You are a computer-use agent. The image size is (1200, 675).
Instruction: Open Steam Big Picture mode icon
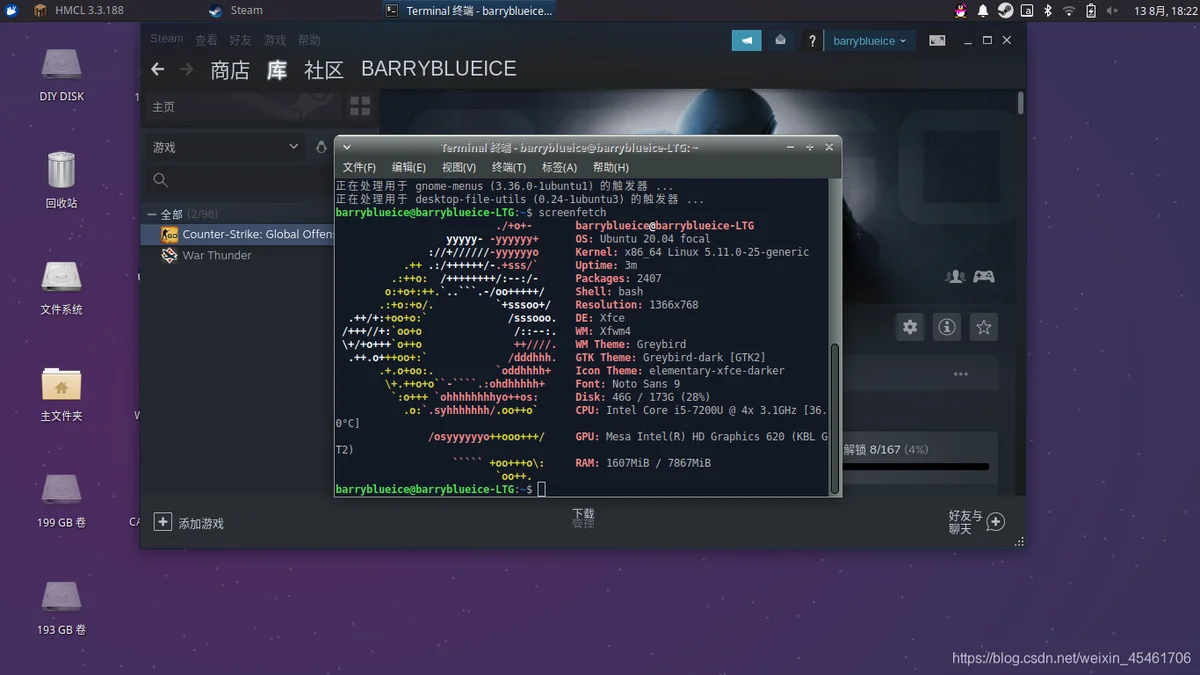point(937,41)
